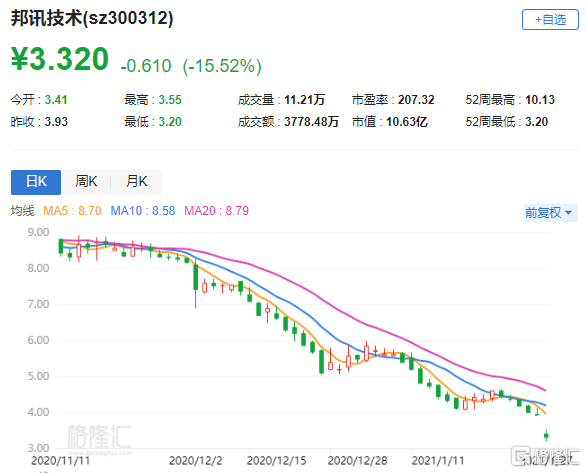Screen dimensions: 586x473
Task: Click the 2020/12/15 date axis label
Action: [x=276, y=460]
